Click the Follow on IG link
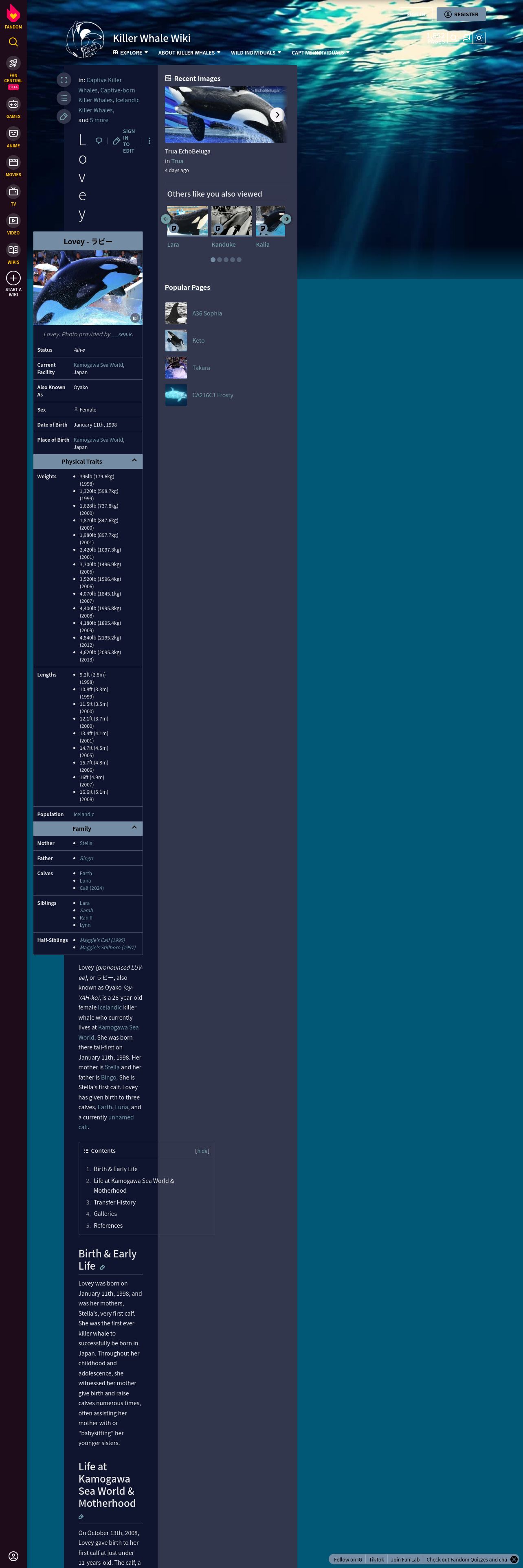523x1568 pixels. [348, 1559]
